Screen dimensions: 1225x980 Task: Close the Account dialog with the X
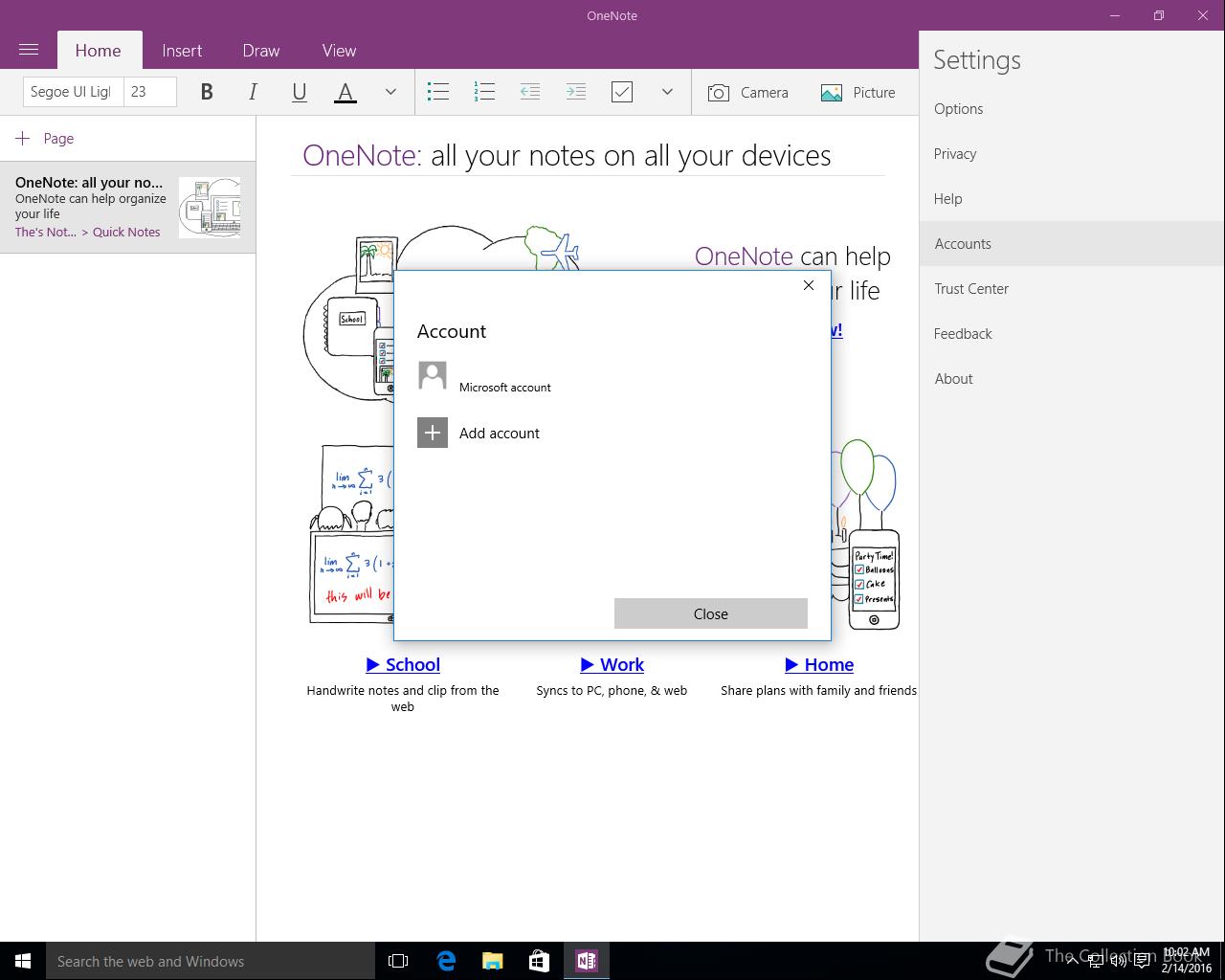click(x=809, y=285)
